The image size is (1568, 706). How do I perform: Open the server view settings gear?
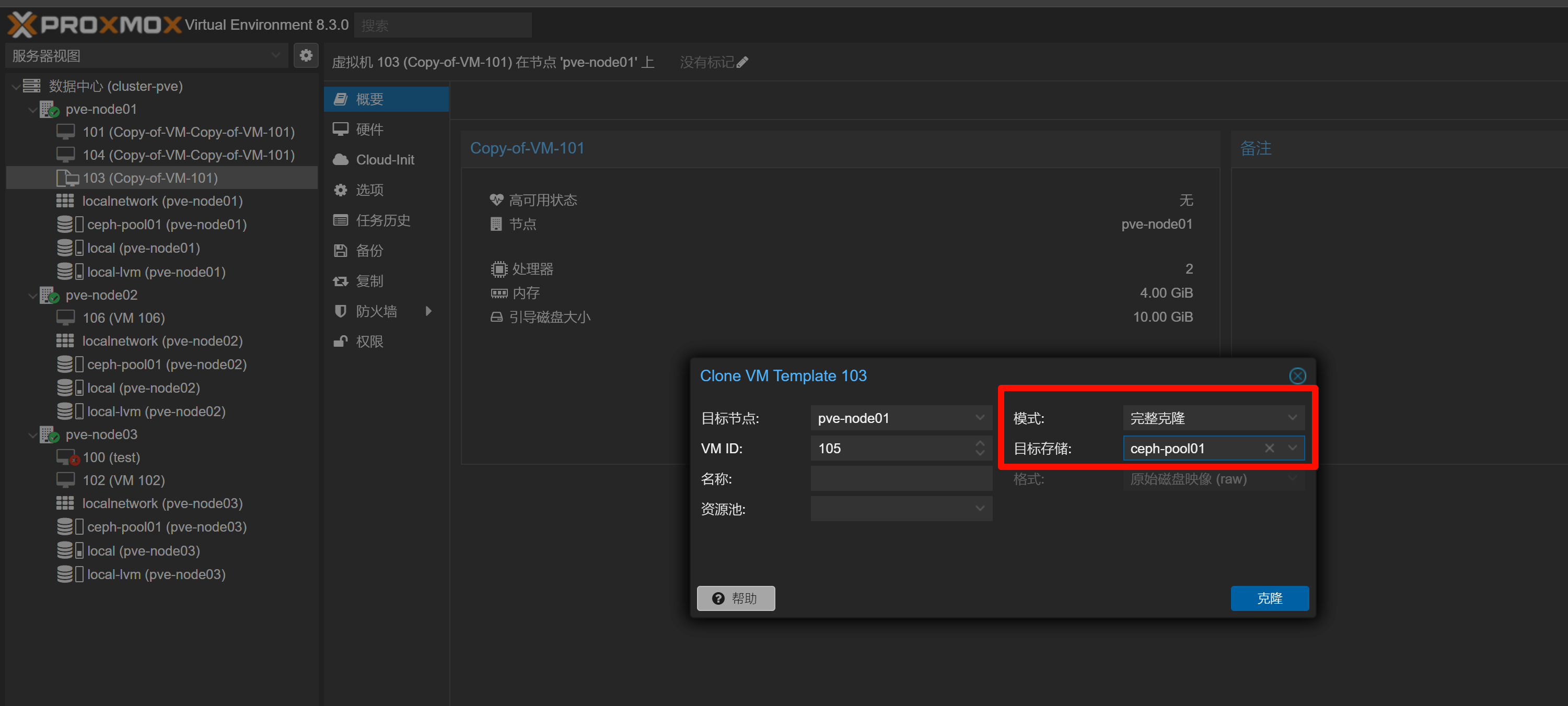[x=306, y=55]
